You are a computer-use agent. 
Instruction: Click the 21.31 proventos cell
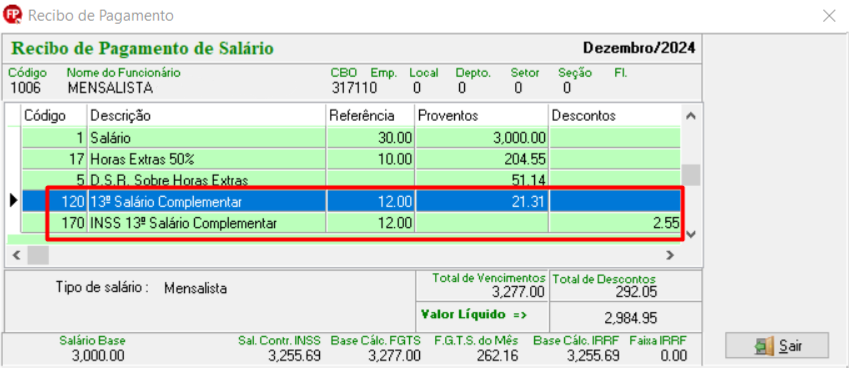pyautogui.click(x=482, y=201)
